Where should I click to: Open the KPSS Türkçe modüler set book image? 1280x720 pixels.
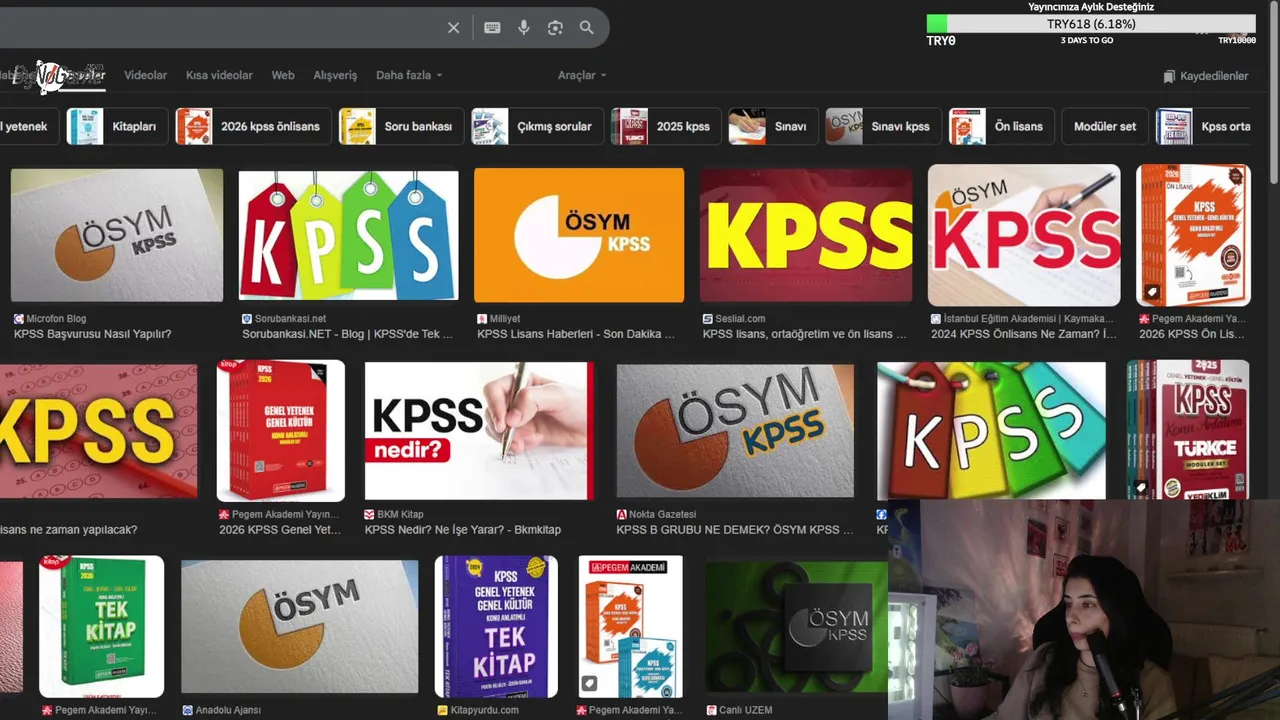(1188, 431)
